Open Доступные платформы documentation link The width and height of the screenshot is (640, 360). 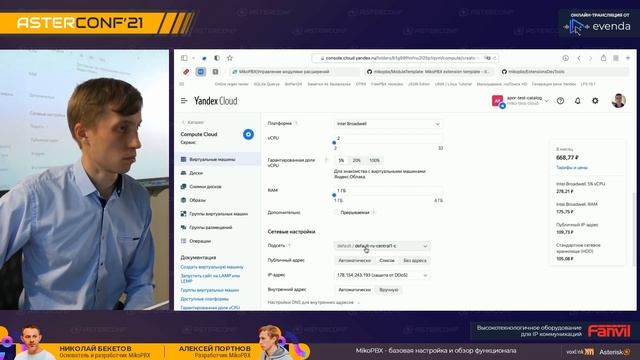204,299
